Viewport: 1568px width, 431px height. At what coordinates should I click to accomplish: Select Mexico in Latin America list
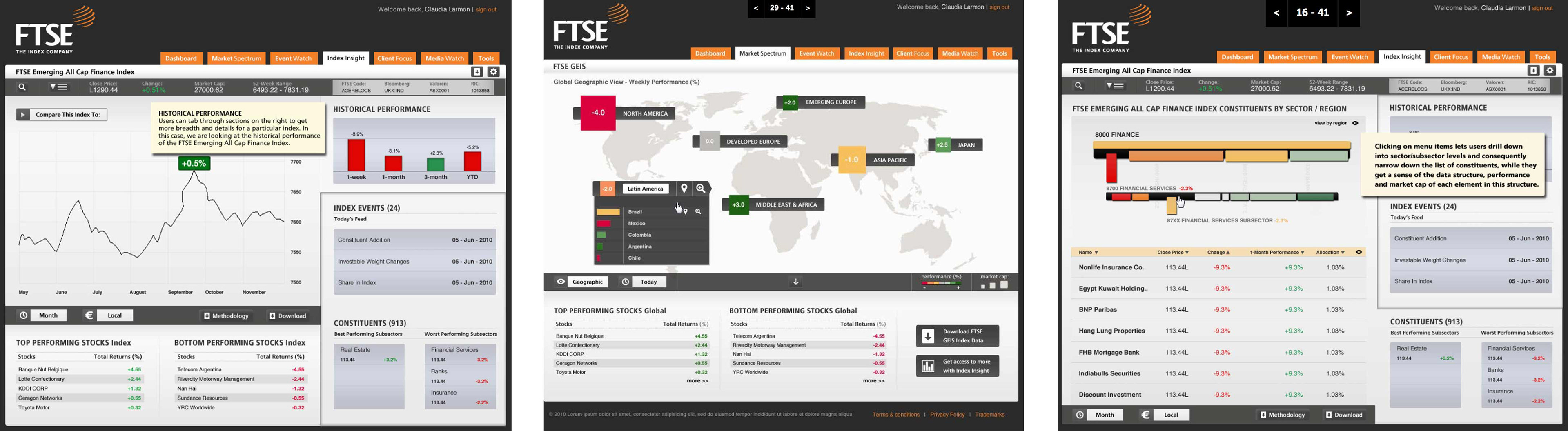point(651,223)
